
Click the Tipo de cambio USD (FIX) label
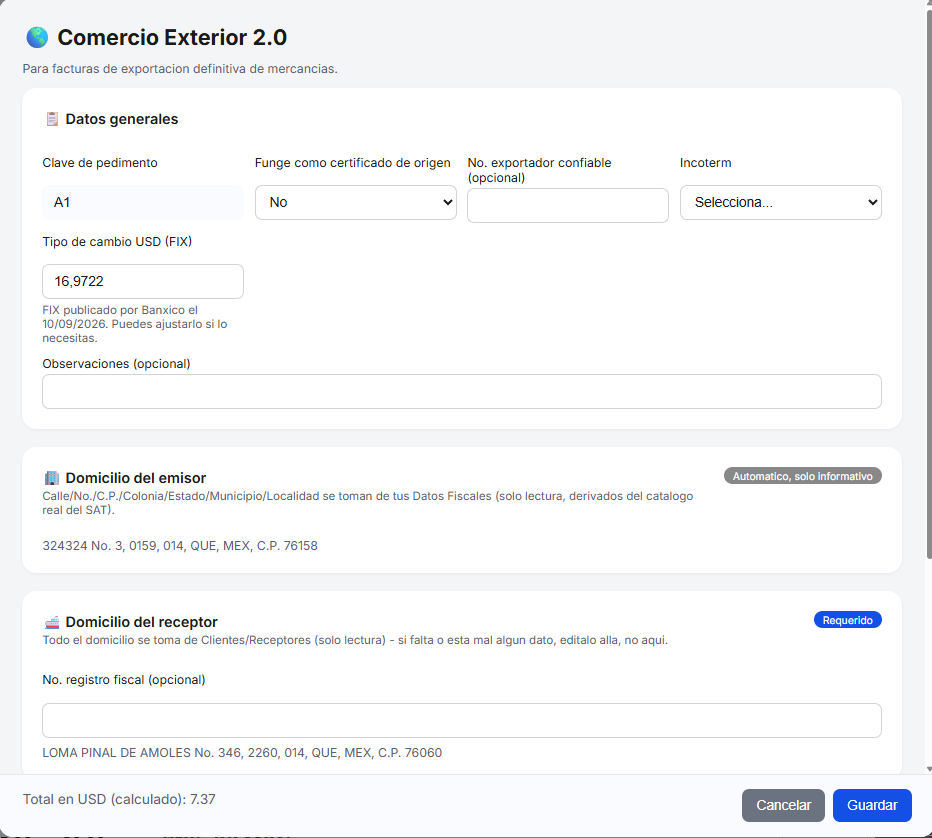tap(117, 242)
